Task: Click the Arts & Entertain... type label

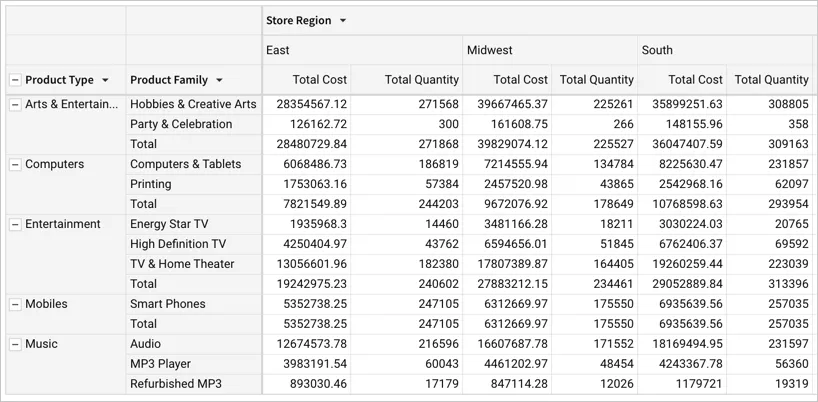Action: pos(72,104)
